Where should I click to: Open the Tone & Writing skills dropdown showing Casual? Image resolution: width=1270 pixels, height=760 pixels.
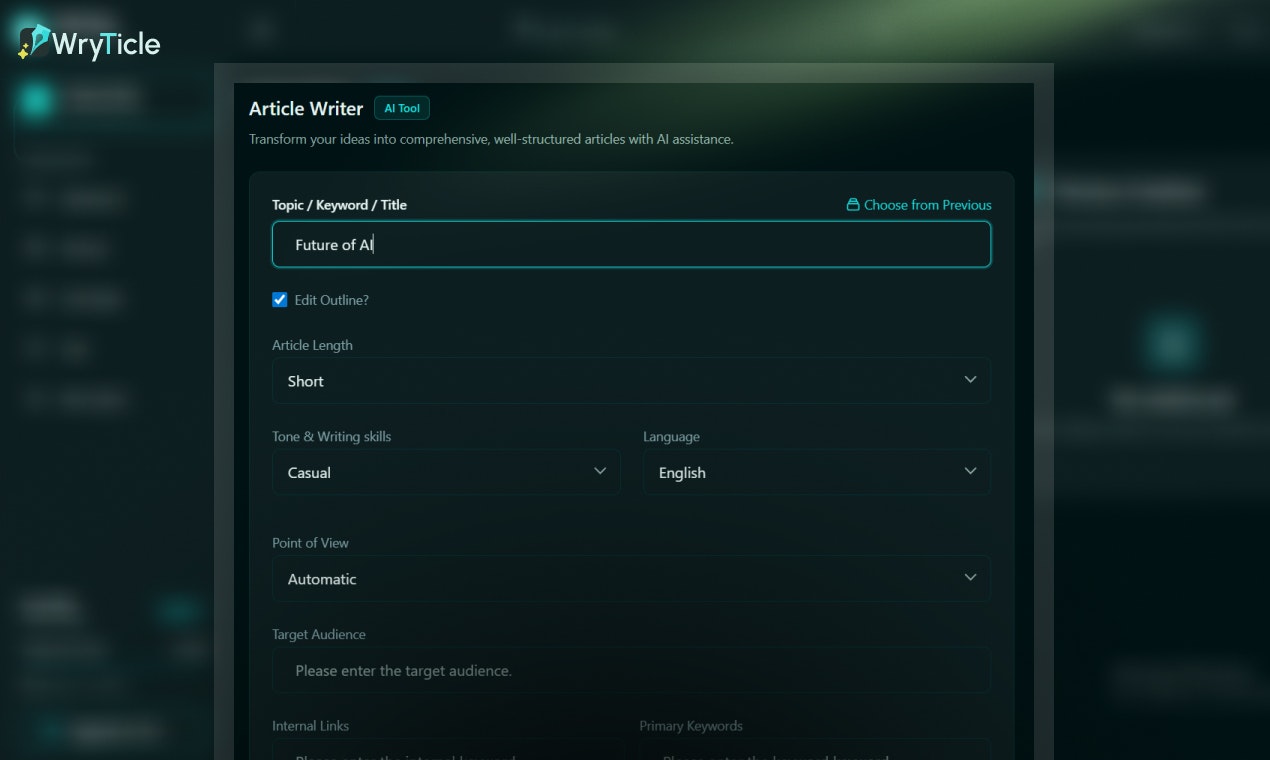pyautogui.click(x=446, y=471)
